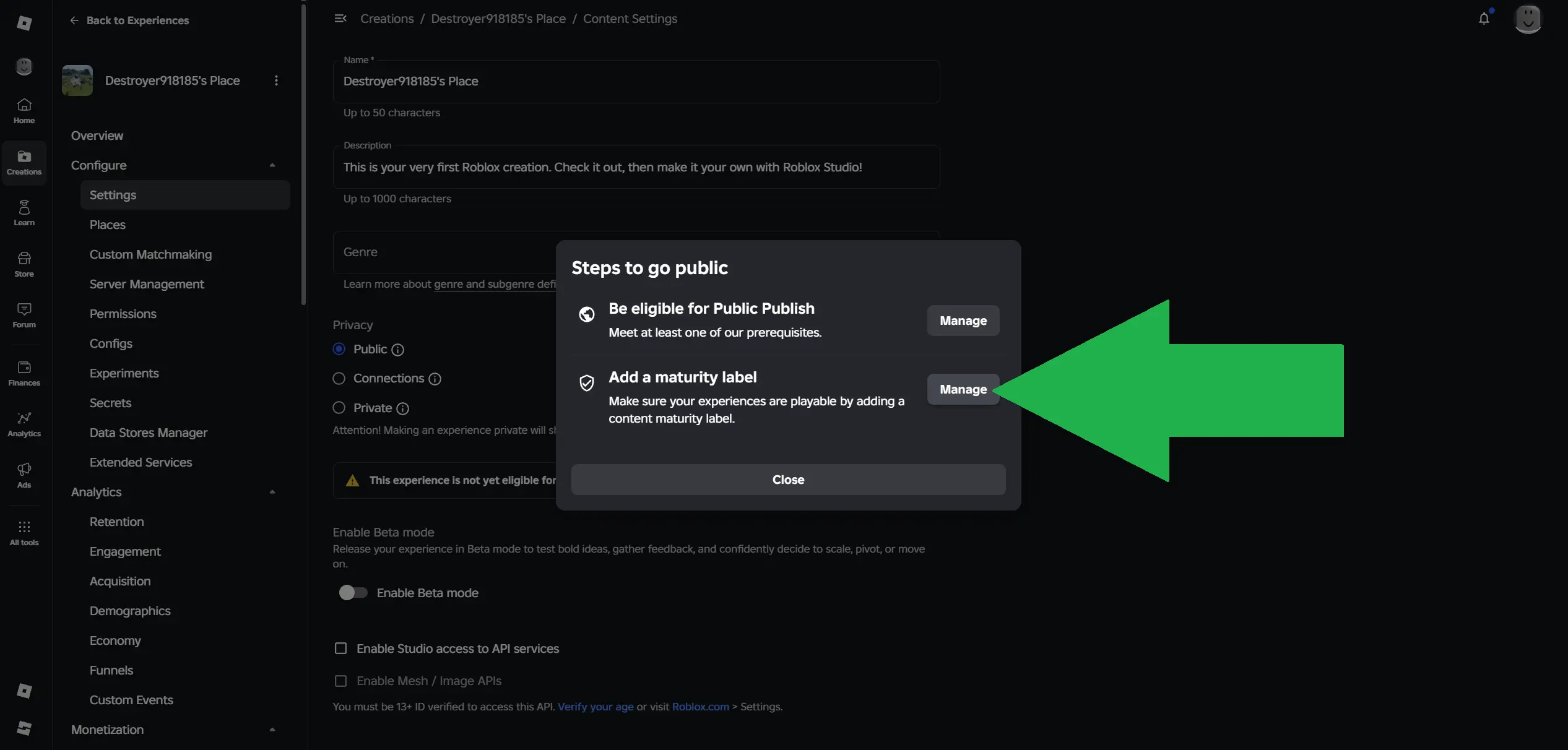Click the user avatar icon in left rail
1568x750 pixels.
coord(24,66)
